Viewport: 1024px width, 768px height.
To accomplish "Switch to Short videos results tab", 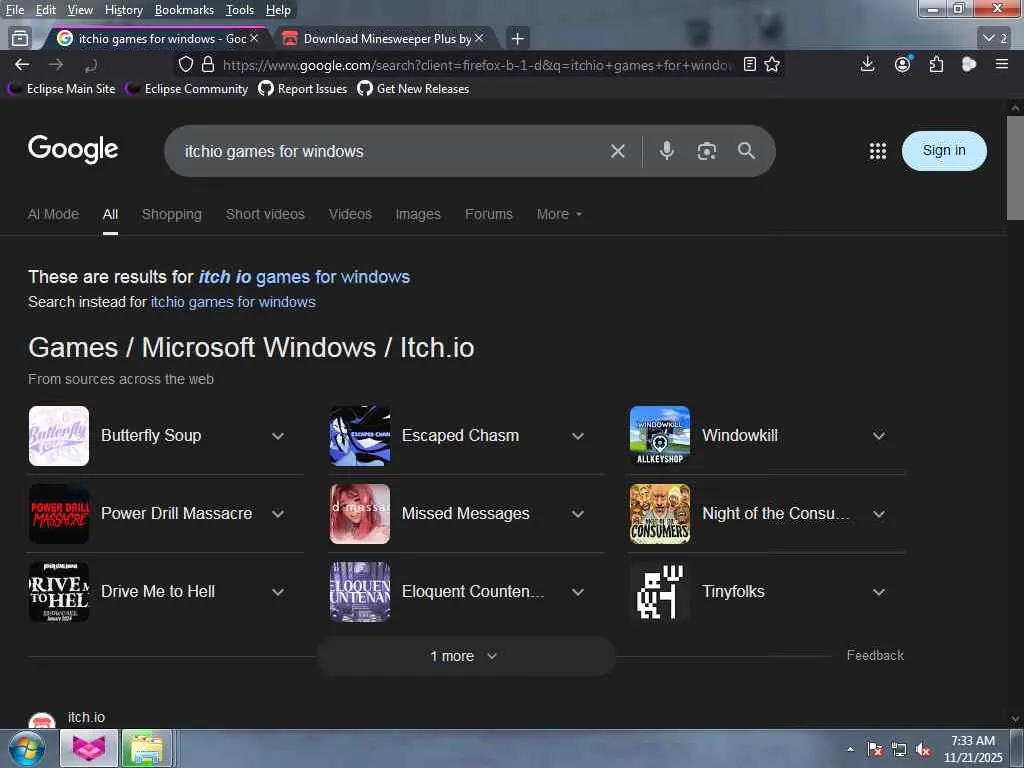I will (265, 214).
